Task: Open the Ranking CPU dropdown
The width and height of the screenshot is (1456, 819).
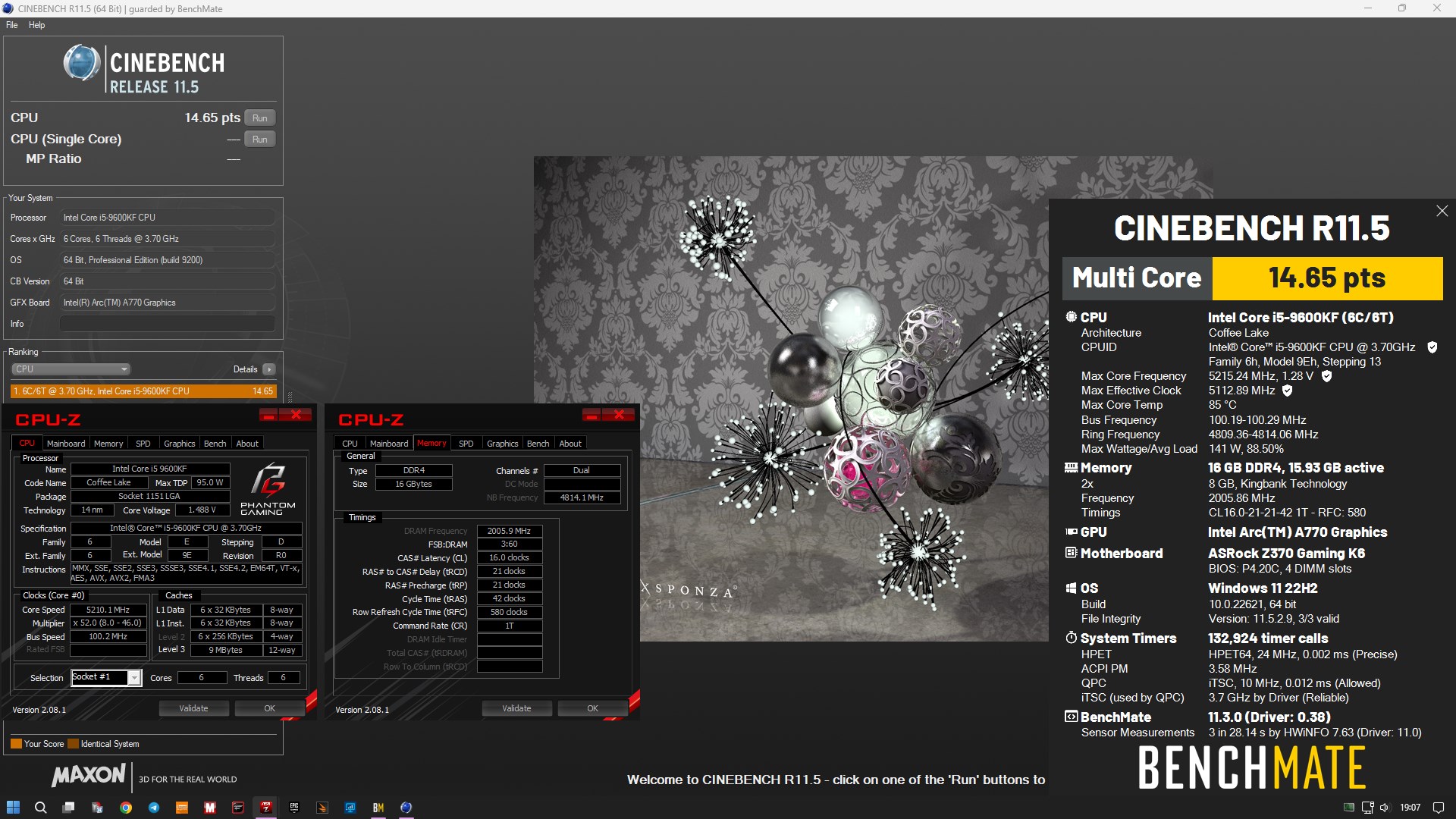Action: [71, 369]
